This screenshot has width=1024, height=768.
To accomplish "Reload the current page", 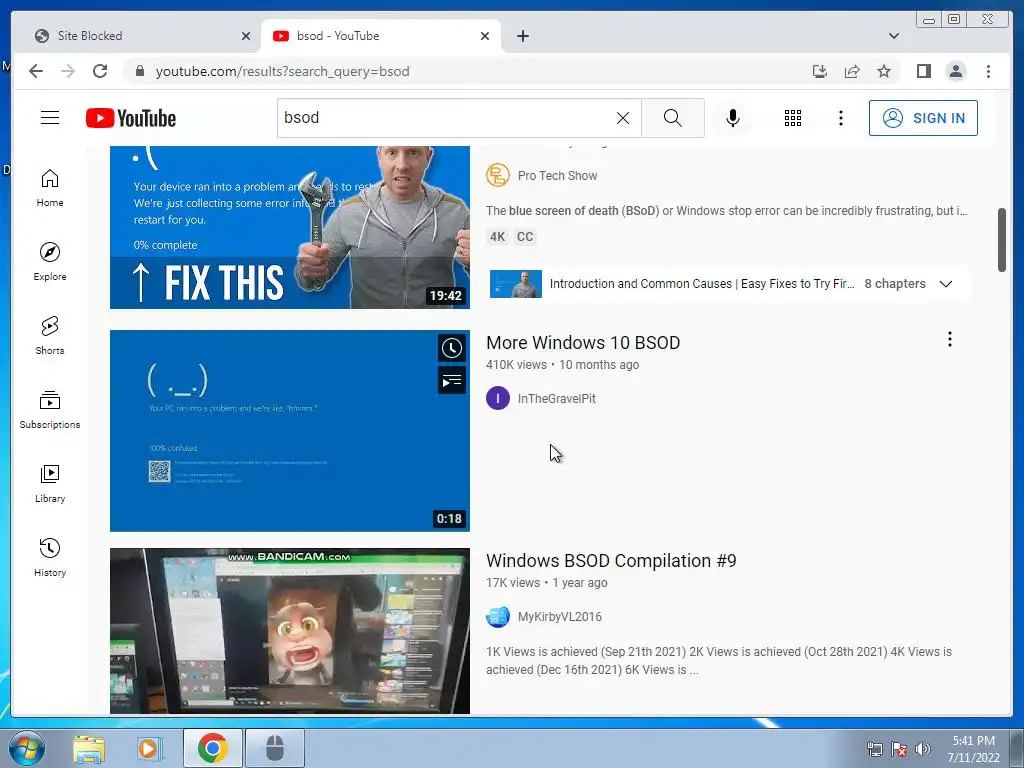I will point(100,71).
